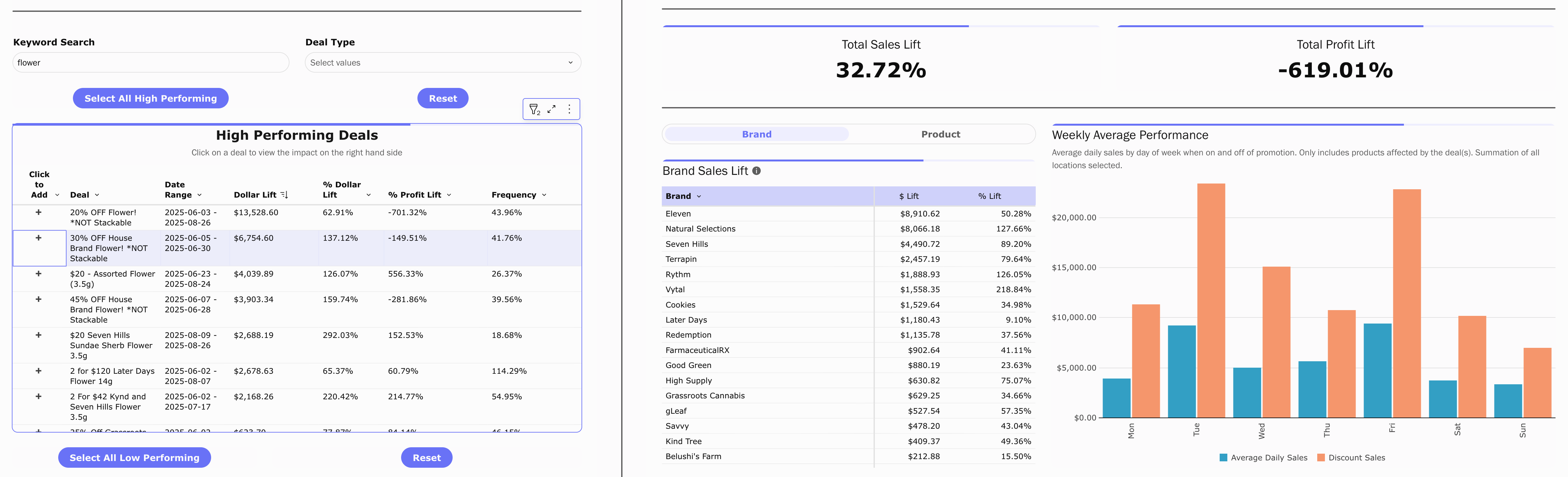Click the Dollar Lift descending sort icon

coord(284,195)
